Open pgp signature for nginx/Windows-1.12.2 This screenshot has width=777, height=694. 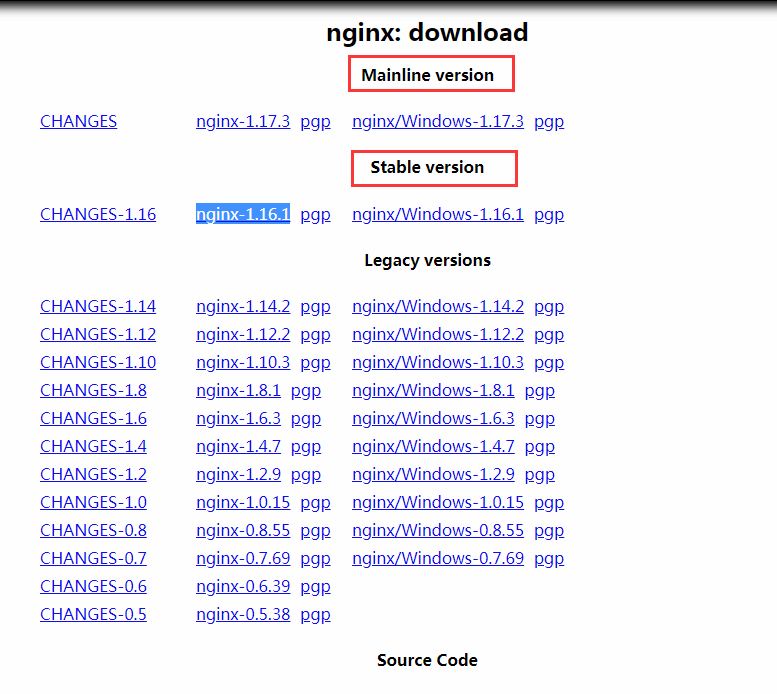tap(549, 335)
